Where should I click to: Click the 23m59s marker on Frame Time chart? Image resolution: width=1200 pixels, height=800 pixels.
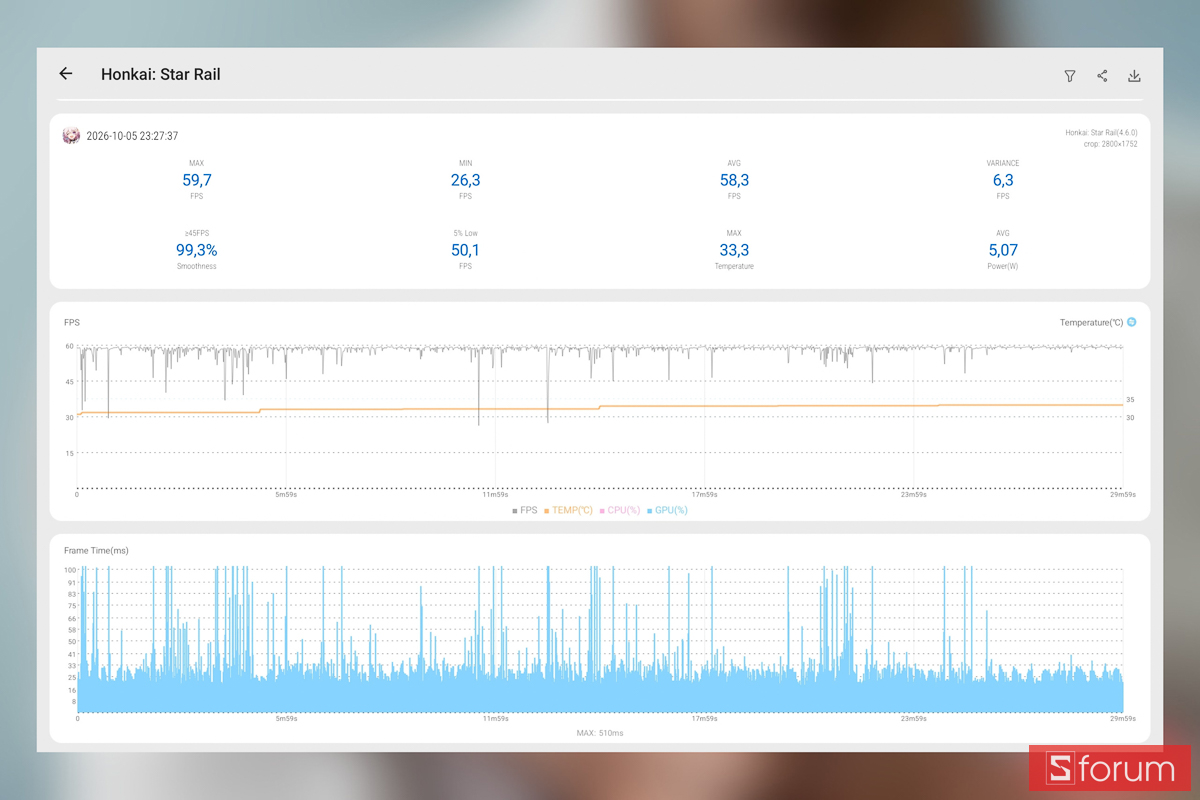click(x=914, y=718)
